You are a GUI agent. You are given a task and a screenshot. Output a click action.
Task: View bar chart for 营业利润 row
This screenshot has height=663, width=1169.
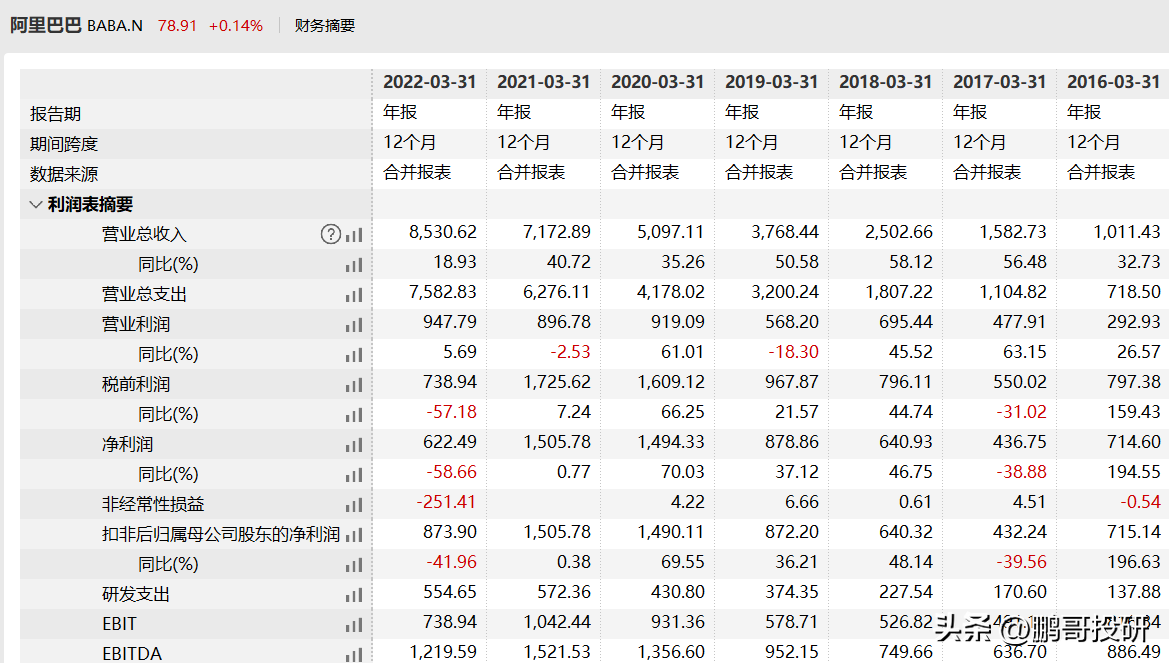(x=354, y=324)
